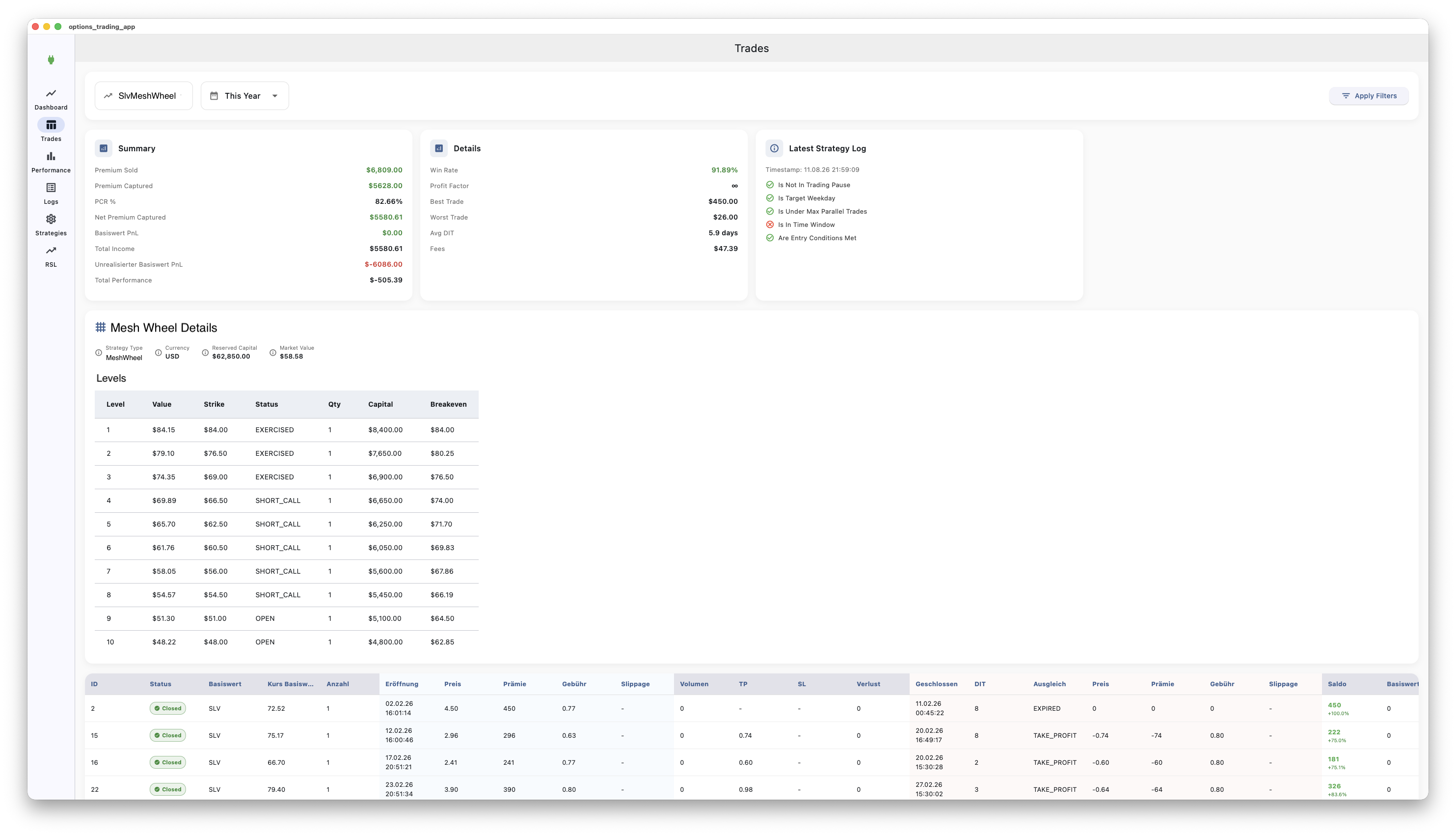This screenshot has height=836, width=1456.
Task: Click Unrealisierter Basiswert PnL value $-6086.00
Action: pos(384,264)
